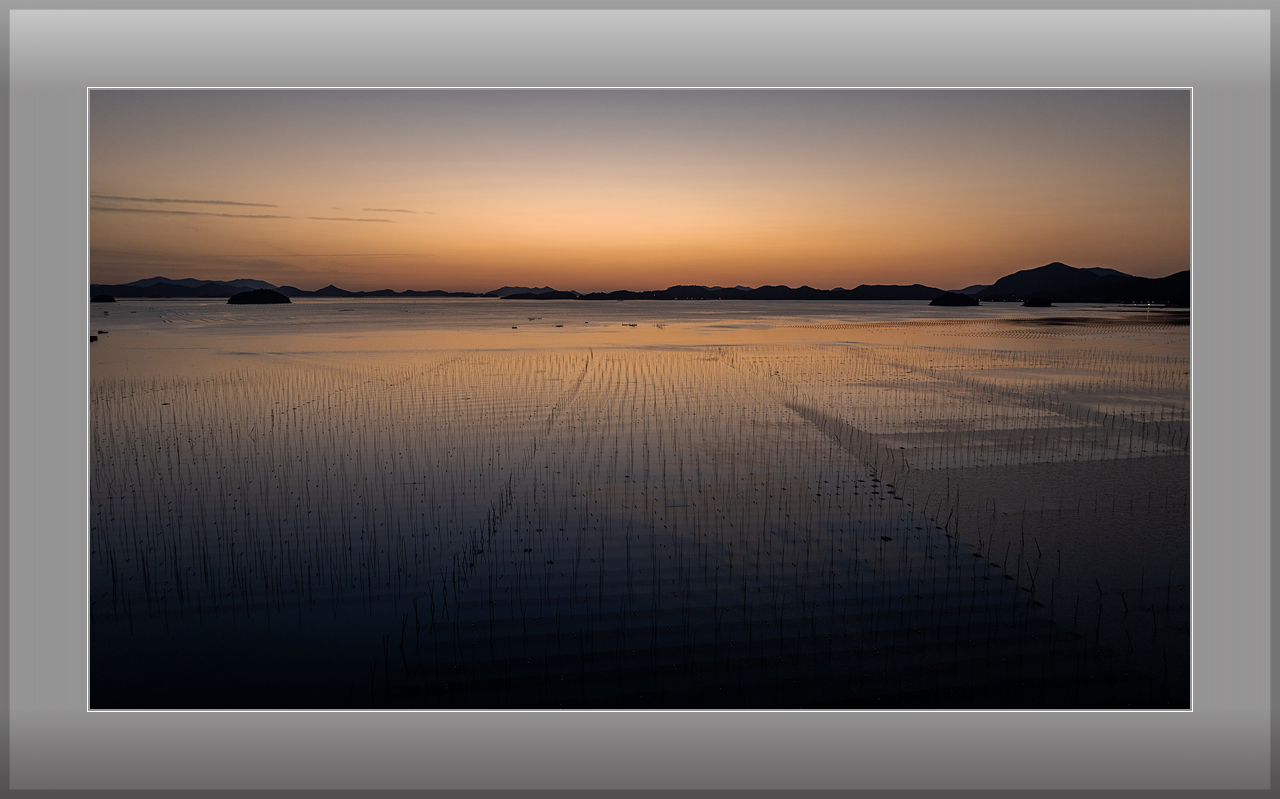Click the sunset seascape photo

point(640,399)
